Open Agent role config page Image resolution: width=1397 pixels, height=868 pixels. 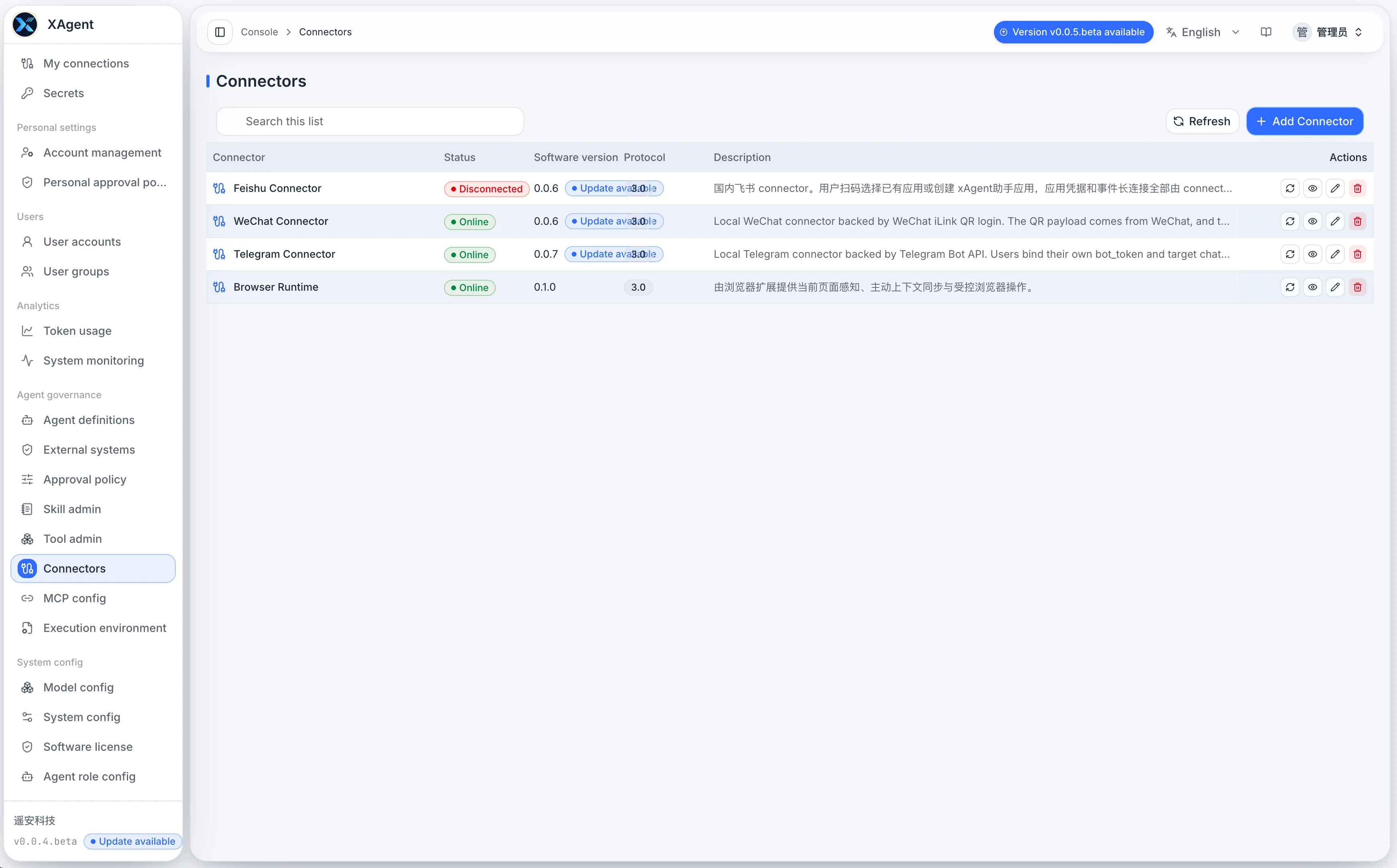[93, 777]
